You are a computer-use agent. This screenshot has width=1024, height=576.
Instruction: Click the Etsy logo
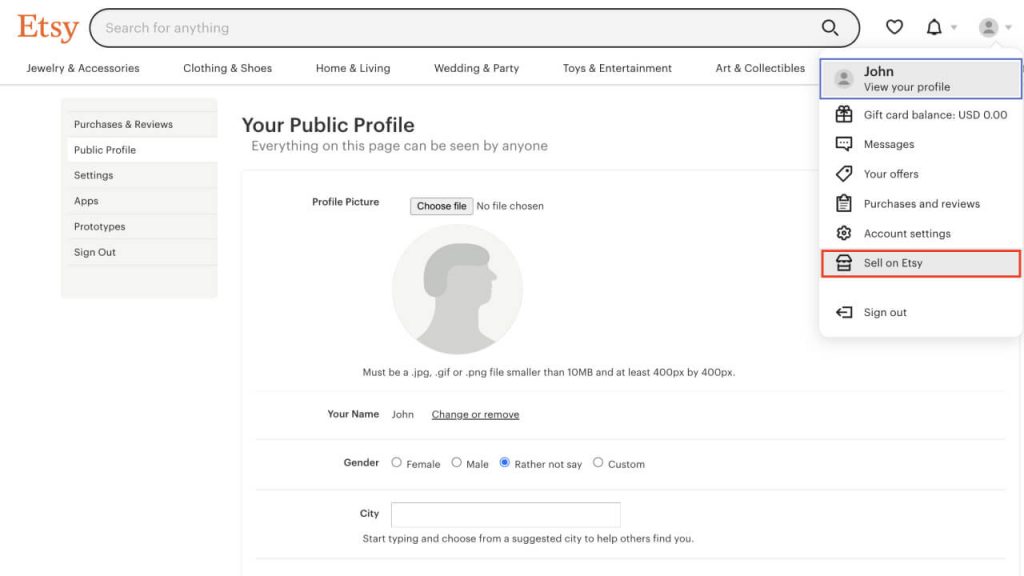pyautogui.click(x=47, y=28)
